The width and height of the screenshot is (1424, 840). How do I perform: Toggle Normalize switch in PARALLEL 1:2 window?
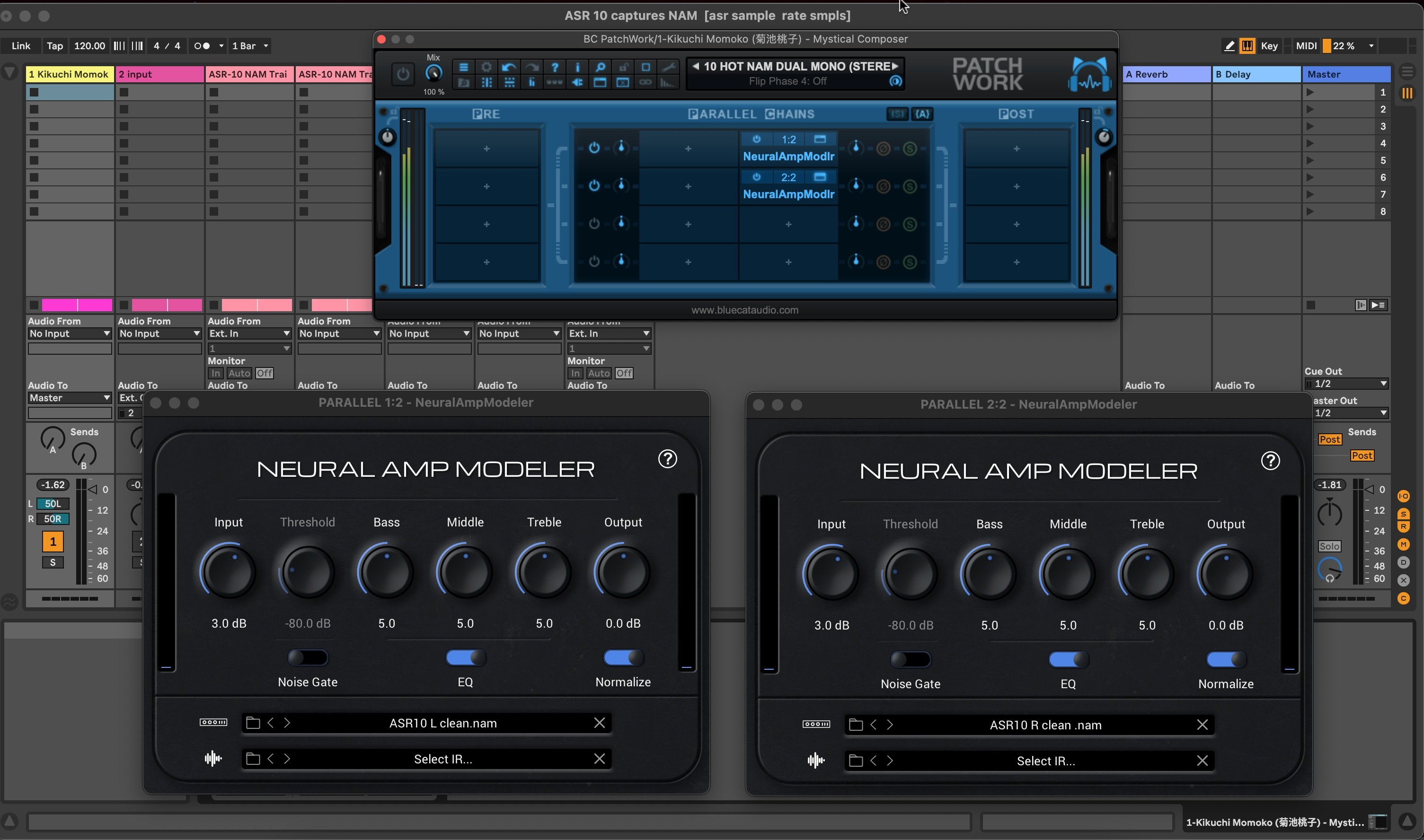(x=623, y=657)
